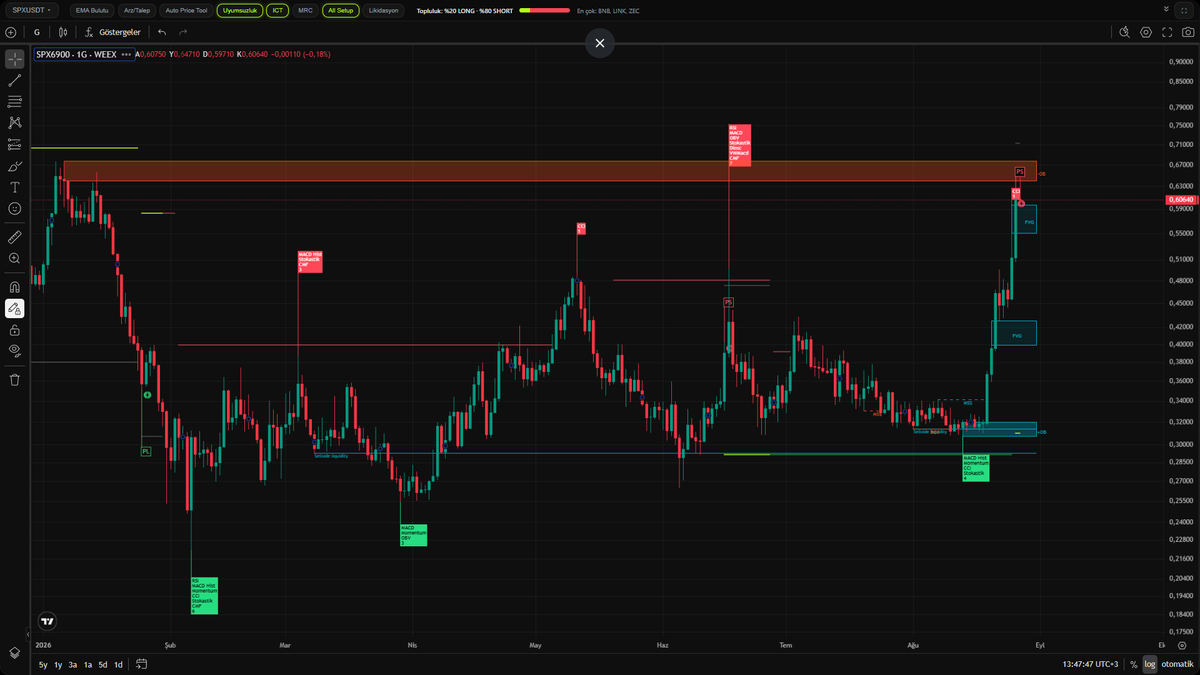The image size is (1200, 675).
Task: Activate the zoom in tool
Action: click(15, 258)
